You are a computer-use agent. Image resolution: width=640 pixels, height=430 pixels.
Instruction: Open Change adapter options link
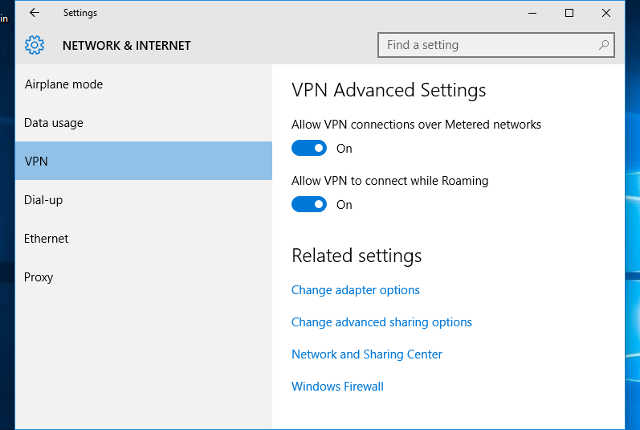click(355, 290)
